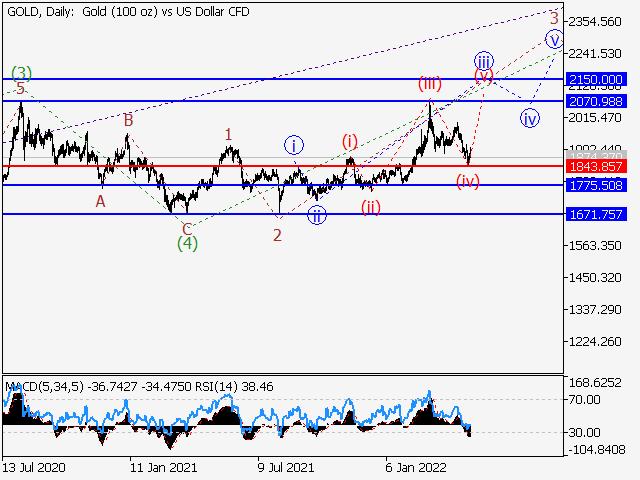
Task: Select the green (3) wave label
Action: pos(21,73)
